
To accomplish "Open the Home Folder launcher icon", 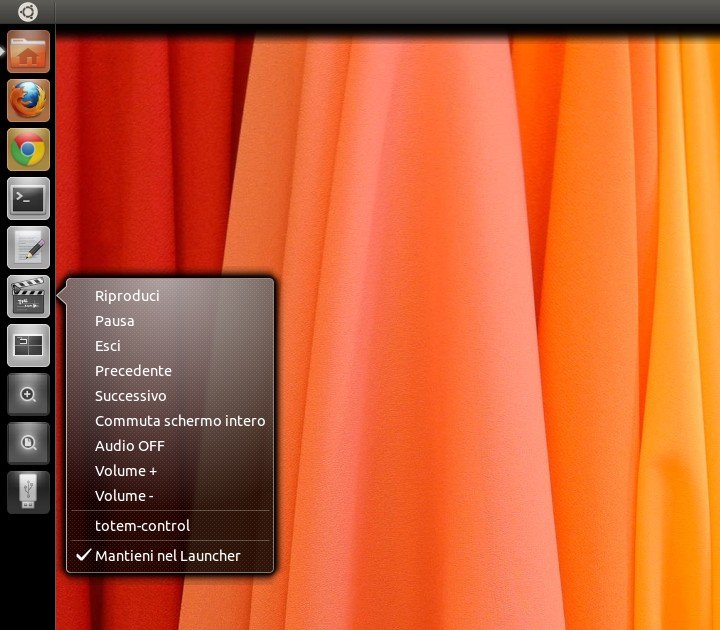I will coord(28,51).
